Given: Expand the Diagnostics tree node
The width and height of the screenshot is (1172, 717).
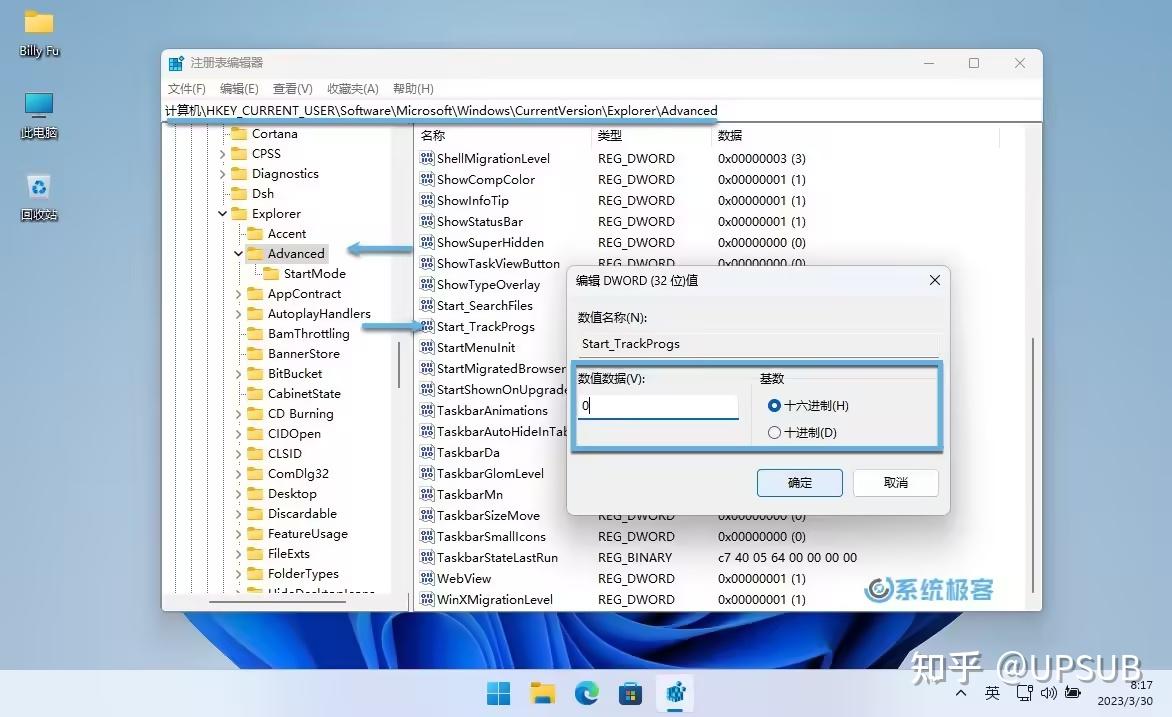Looking at the screenshot, I should pyautogui.click(x=222, y=173).
